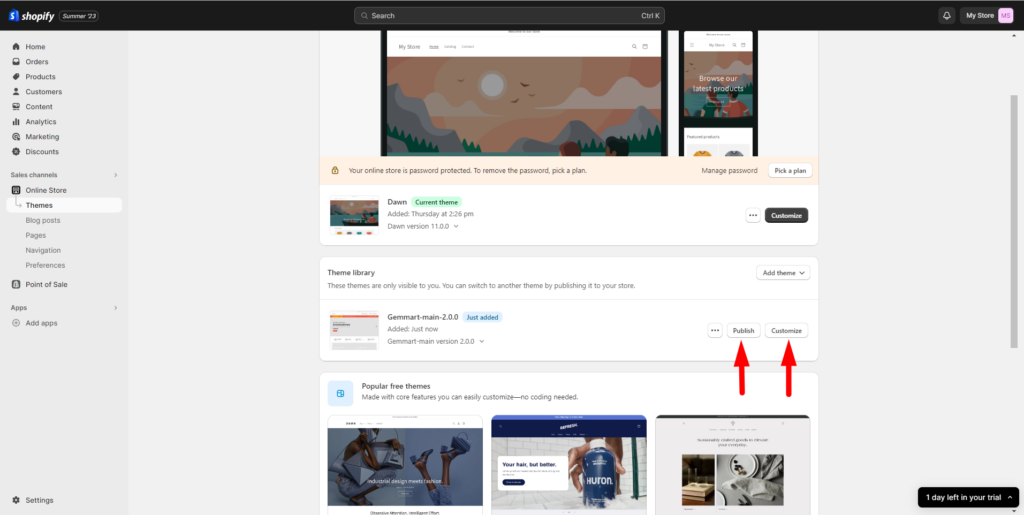The image size is (1024, 515).
Task: Click the Discounts badge icon
Action: tap(16, 152)
